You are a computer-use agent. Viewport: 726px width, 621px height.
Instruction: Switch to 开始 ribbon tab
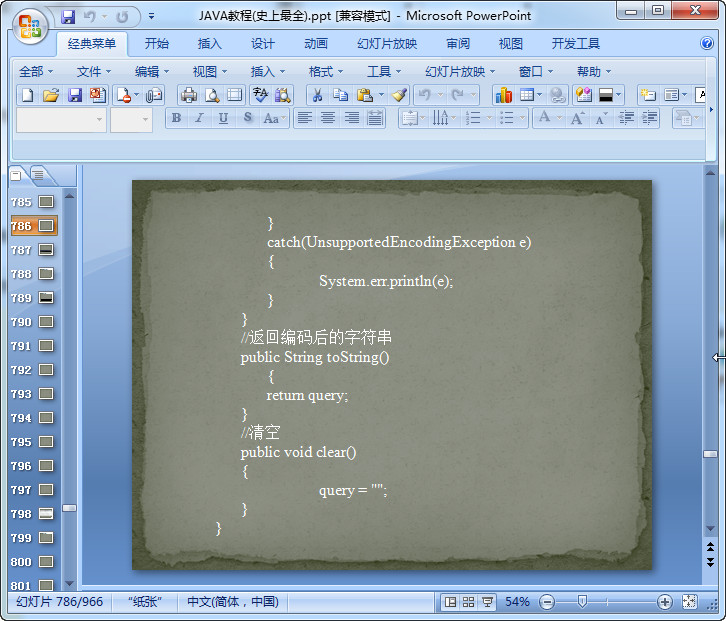click(x=156, y=44)
